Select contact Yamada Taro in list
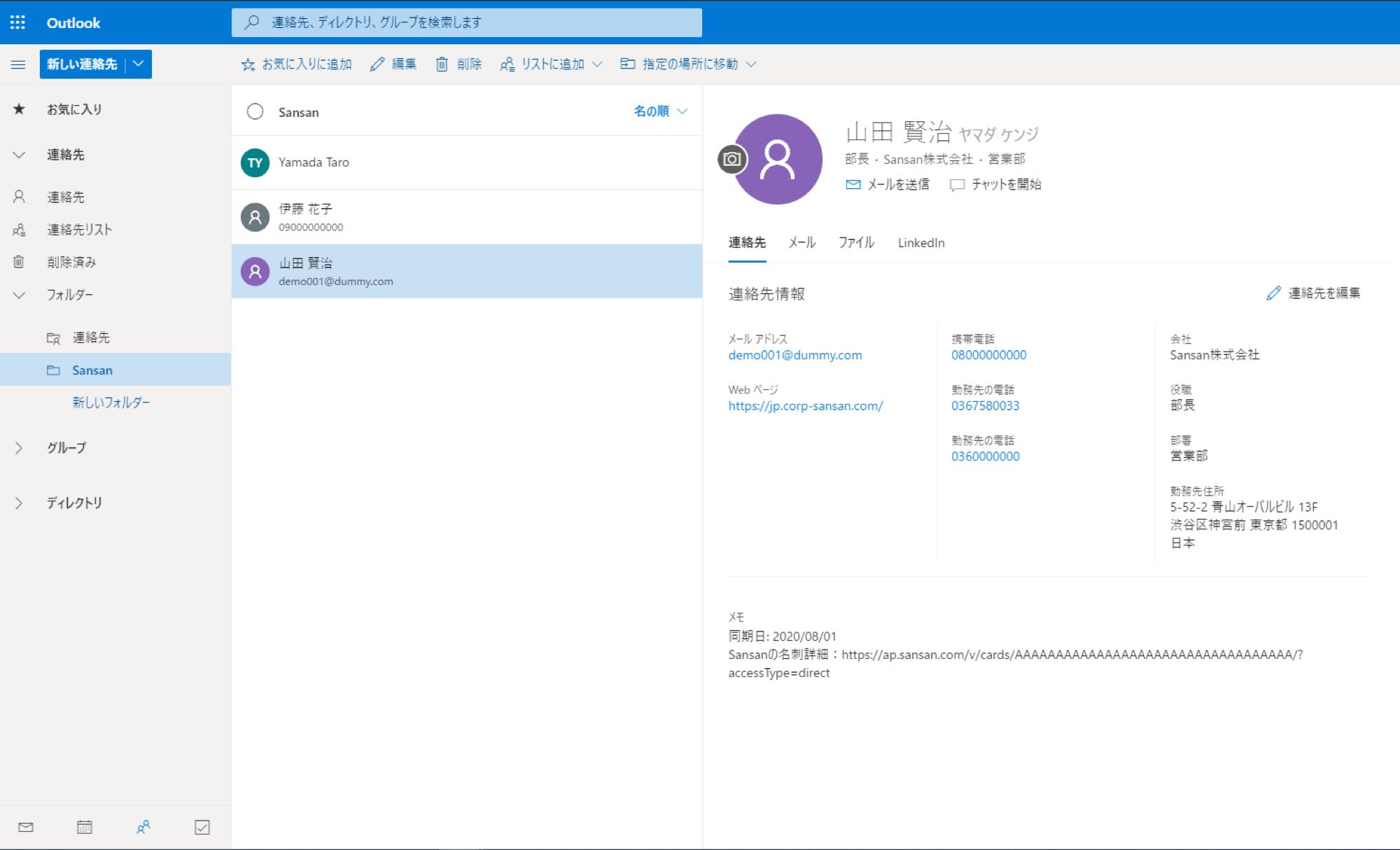The width and height of the screenshot is (1400, 850). [466, 162]
